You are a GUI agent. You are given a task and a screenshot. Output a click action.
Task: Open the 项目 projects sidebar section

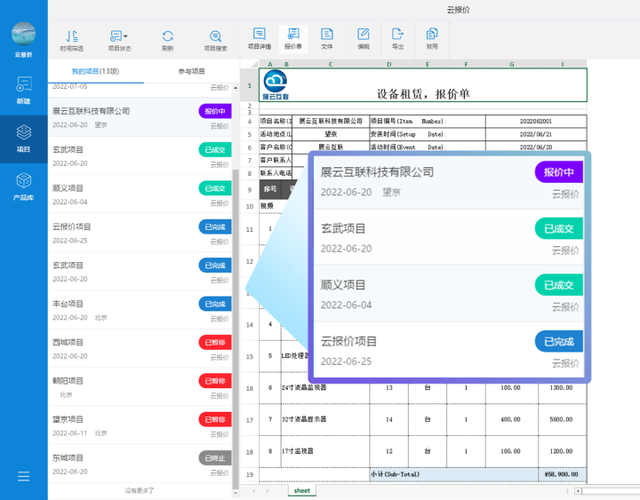tap(24, 139)
